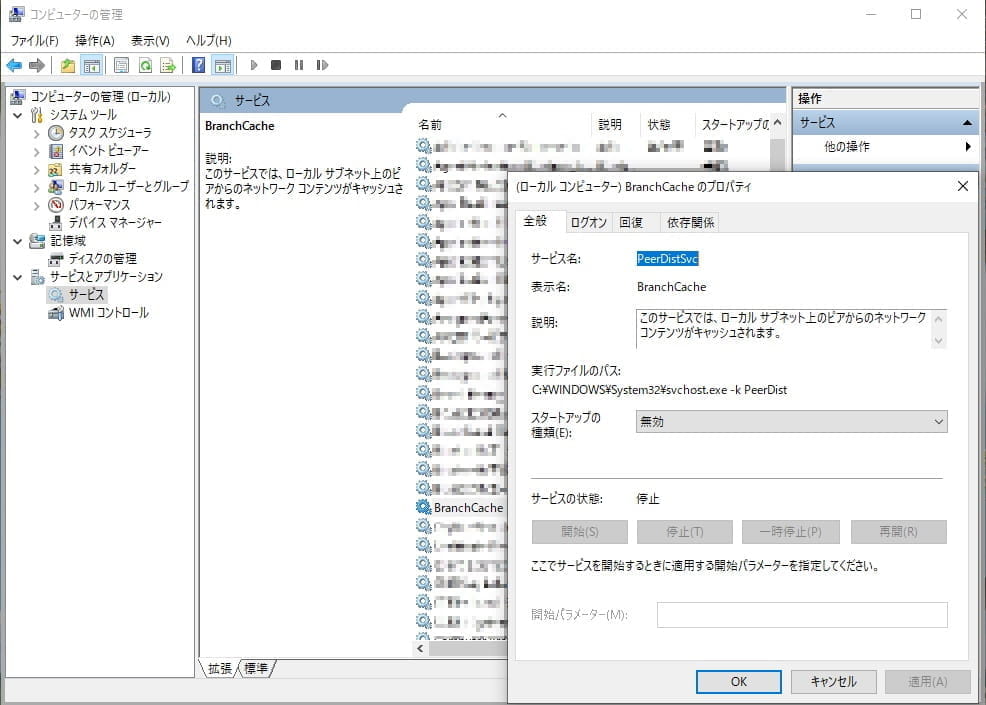Click キャンセル button
Image resolution: width=986 pixels, height=705 pixels.
coord(834,682)
